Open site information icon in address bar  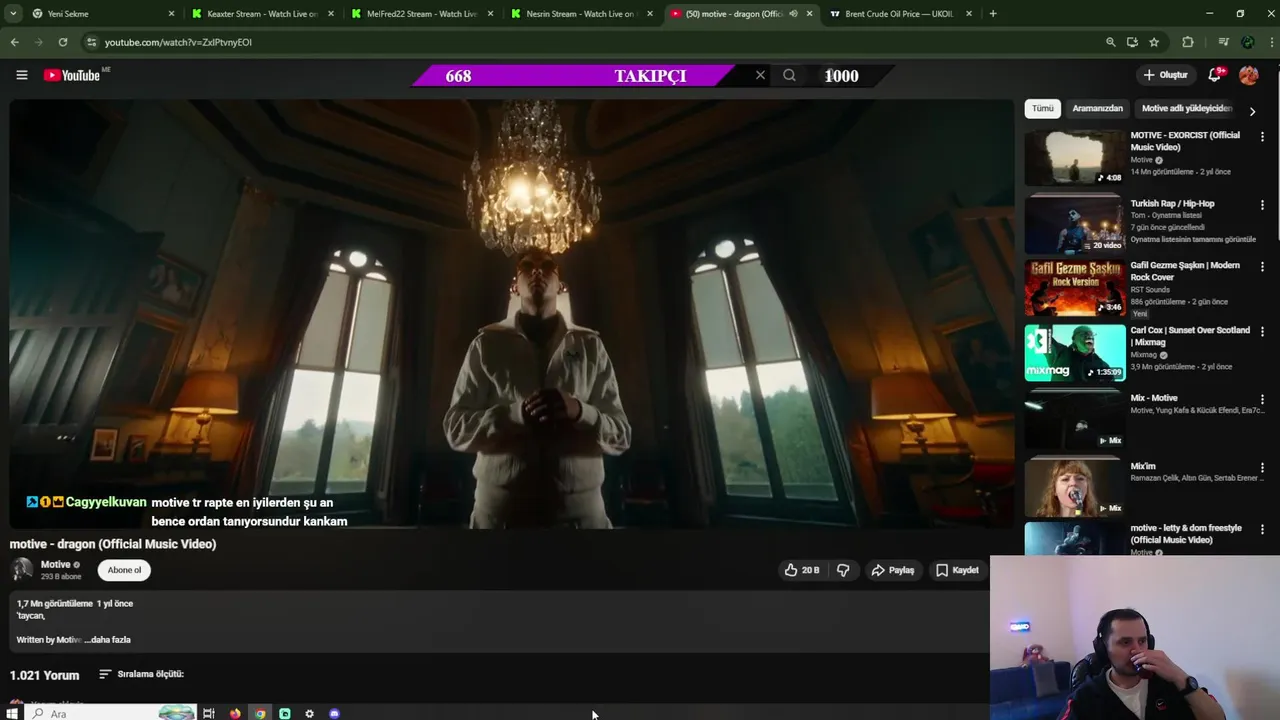91,42
